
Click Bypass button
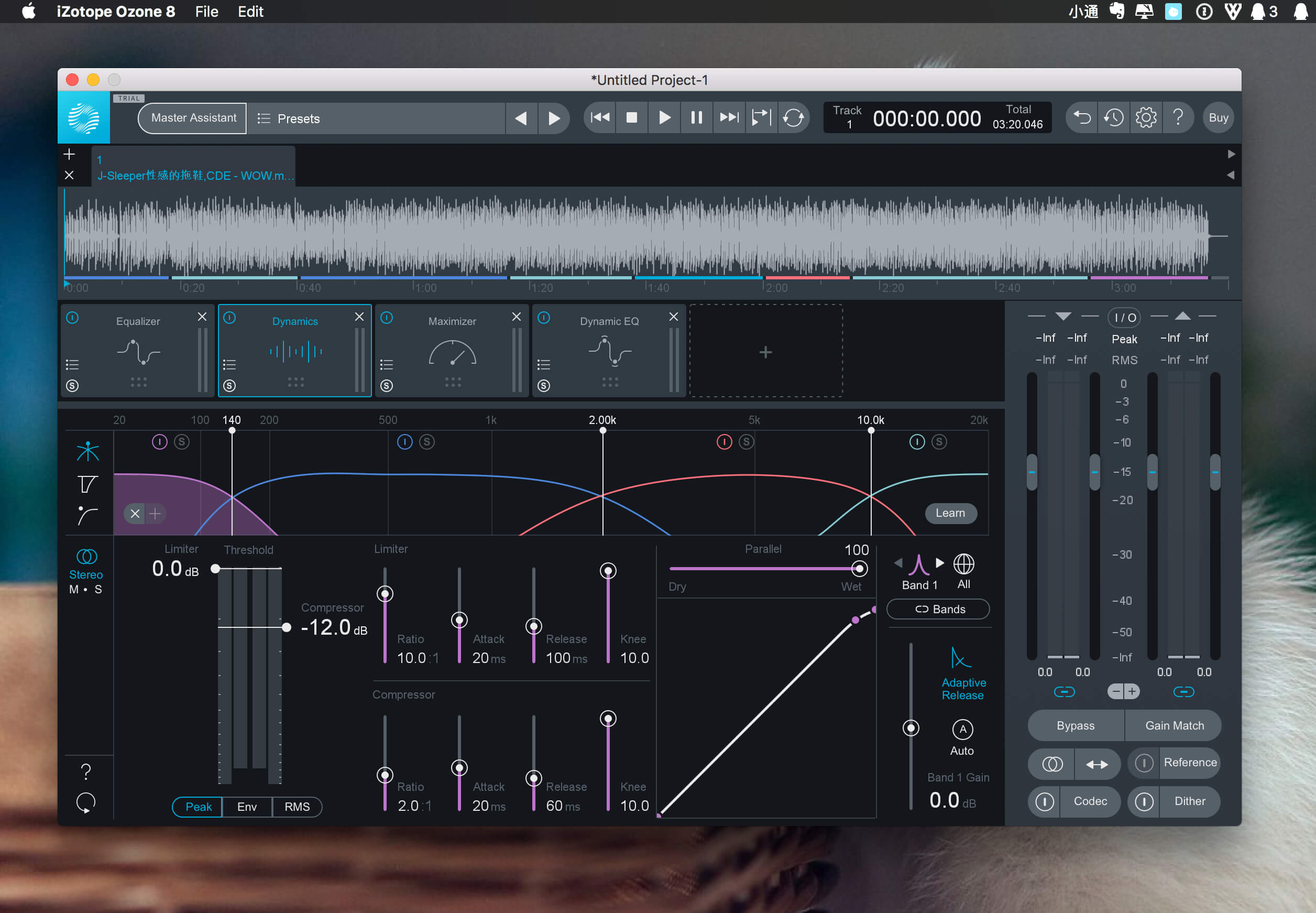1076,726
